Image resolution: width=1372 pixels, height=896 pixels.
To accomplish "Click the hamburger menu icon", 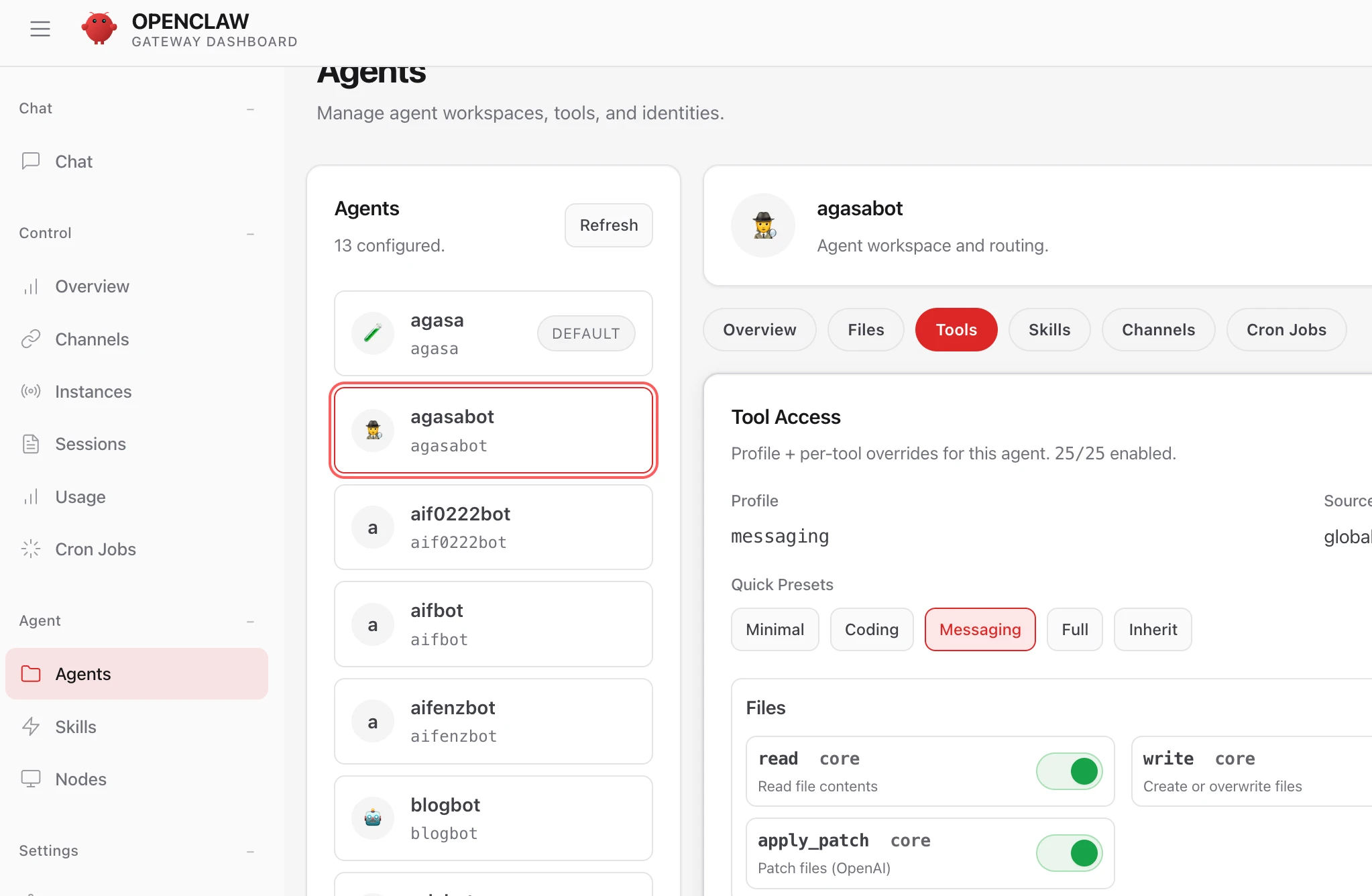I will click(40, 29).
